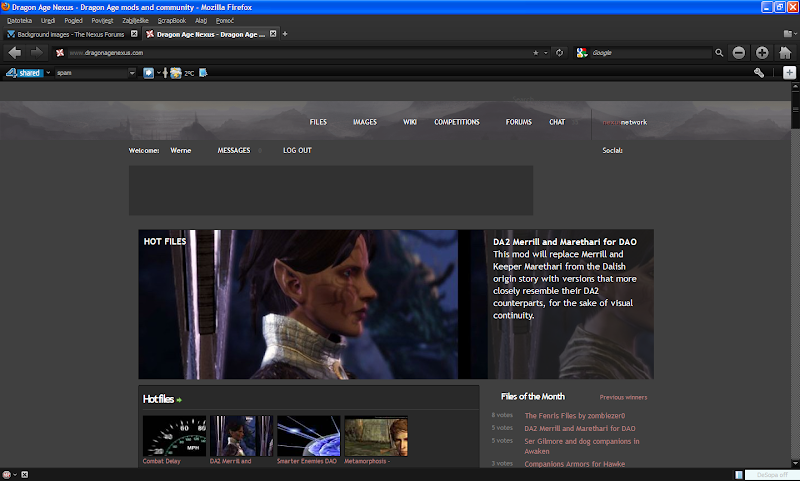Open the wrench options icon

[x=759, y=73]
